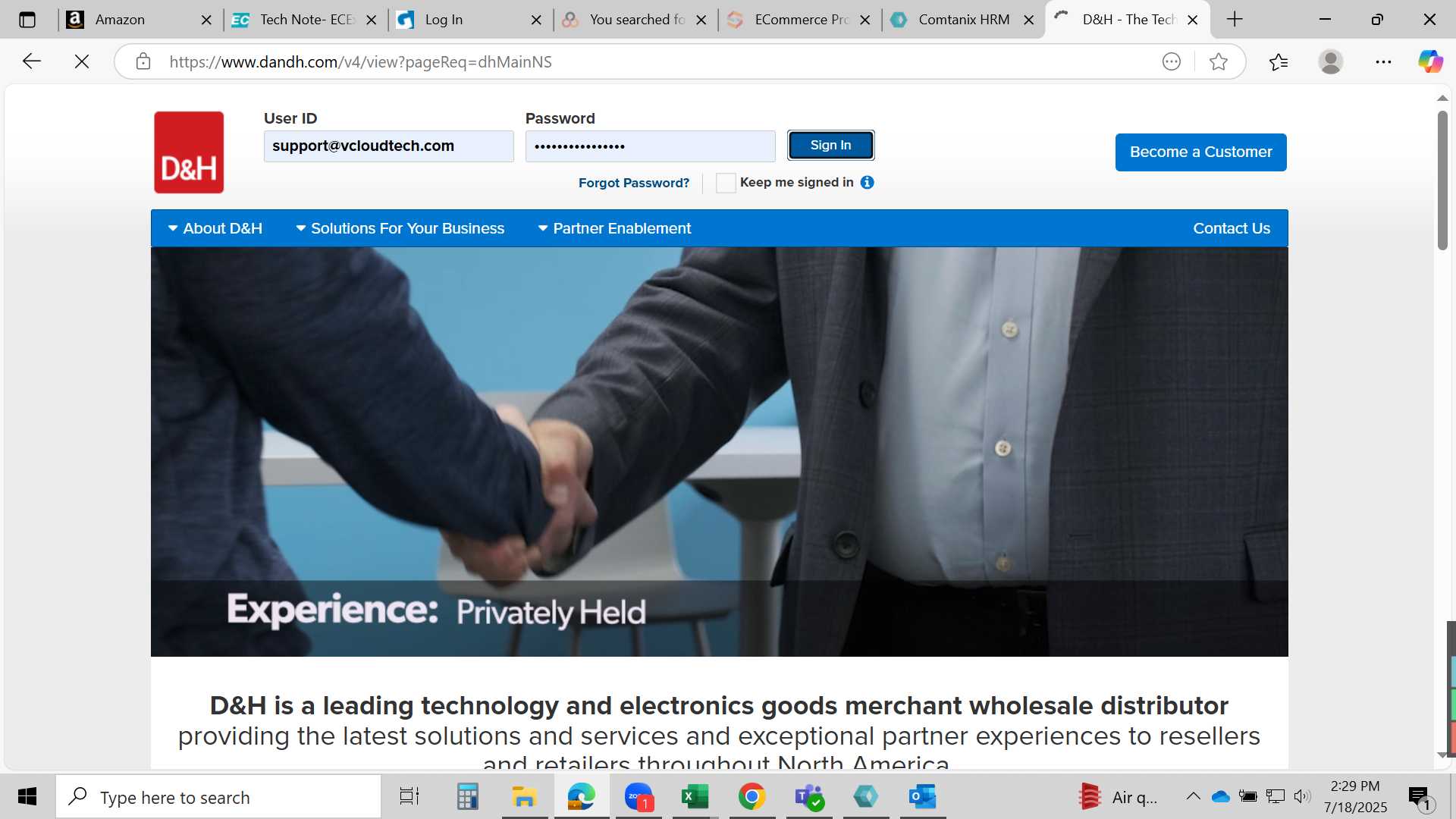The width and height of the screenshot is (1456, 819).
Task: Open the tab actions menu icon
Action: point(27,20)
